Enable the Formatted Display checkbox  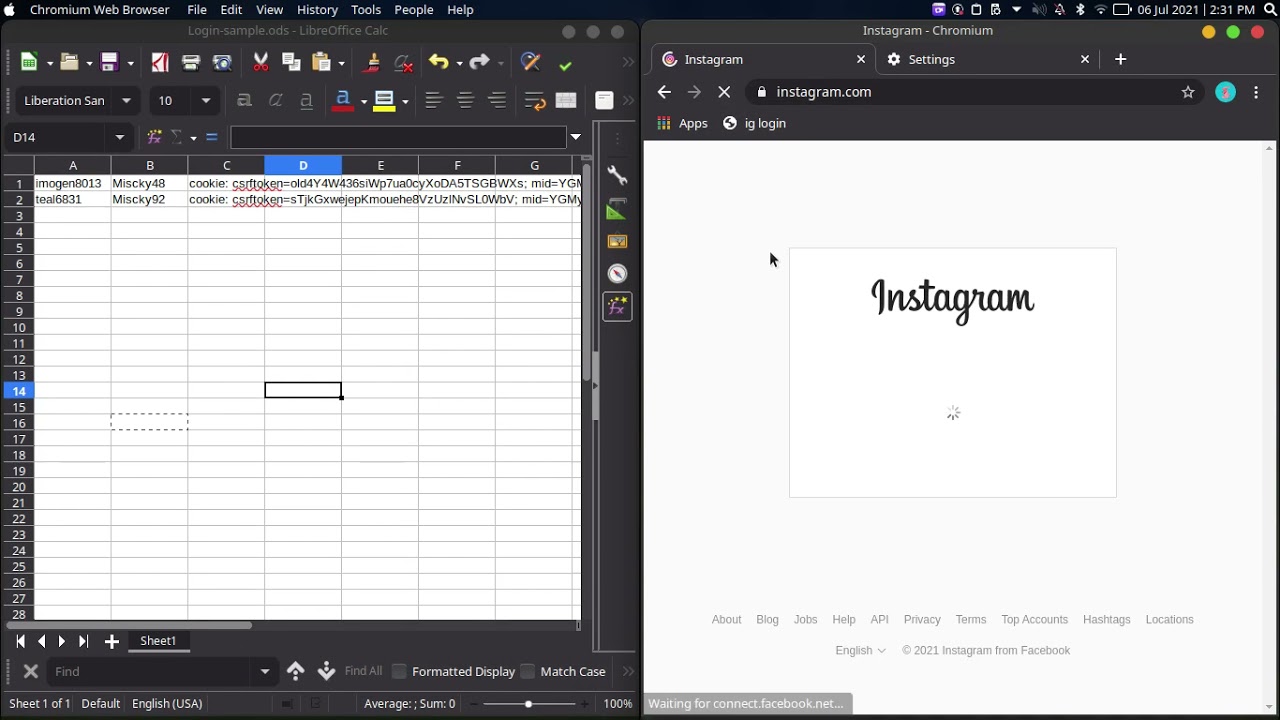(399, 671)
